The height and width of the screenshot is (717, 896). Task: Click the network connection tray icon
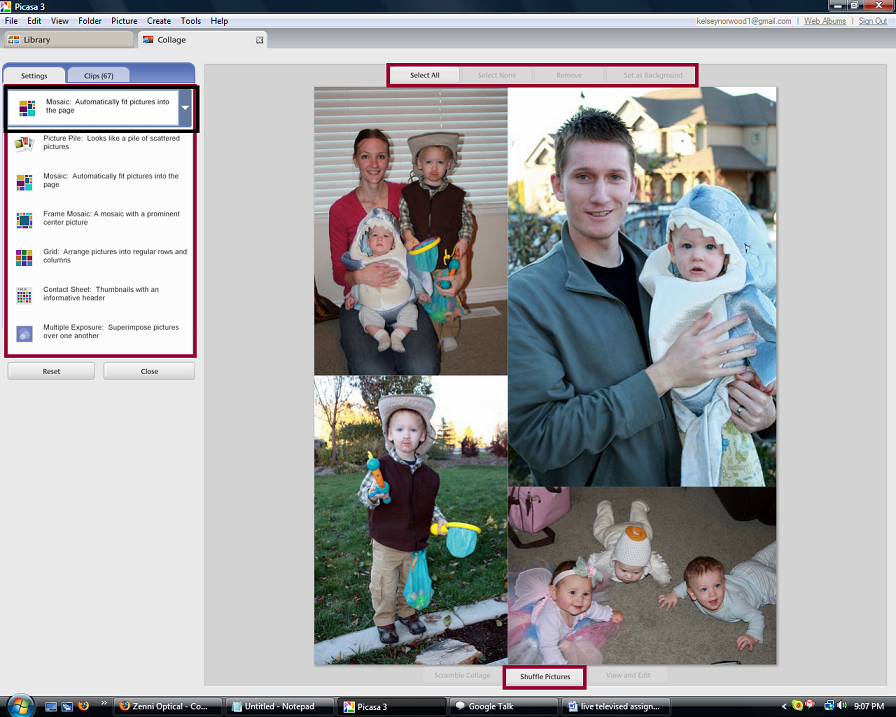(829, 706)
